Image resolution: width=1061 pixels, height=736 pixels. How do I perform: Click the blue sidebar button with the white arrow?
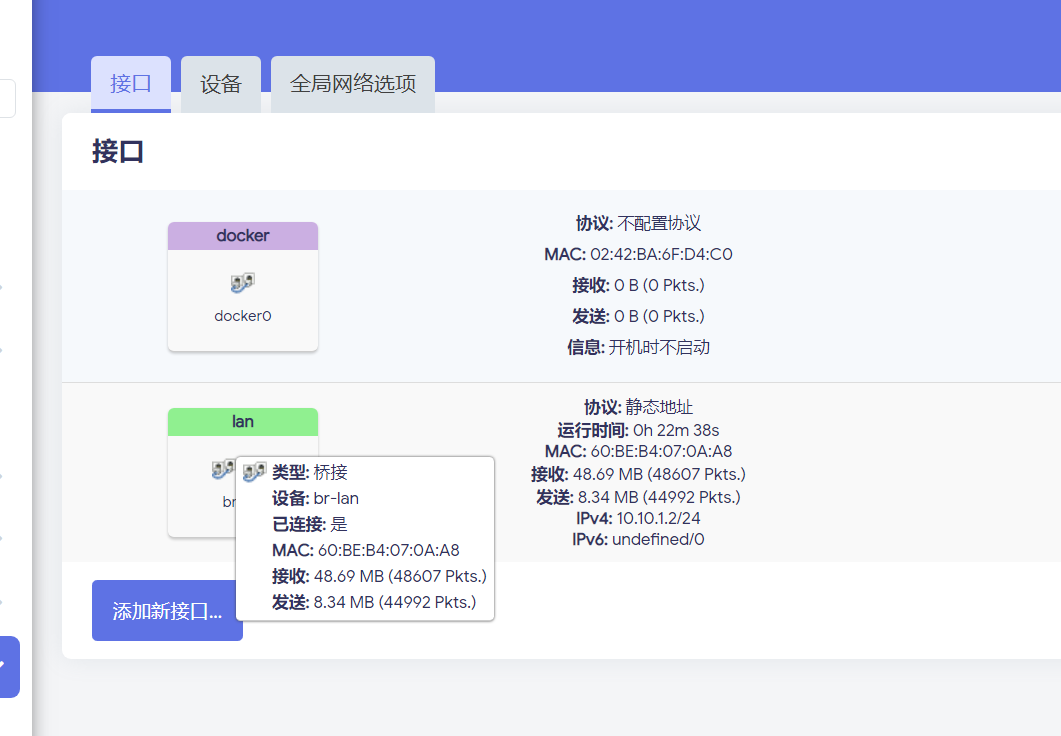point(8,666)
